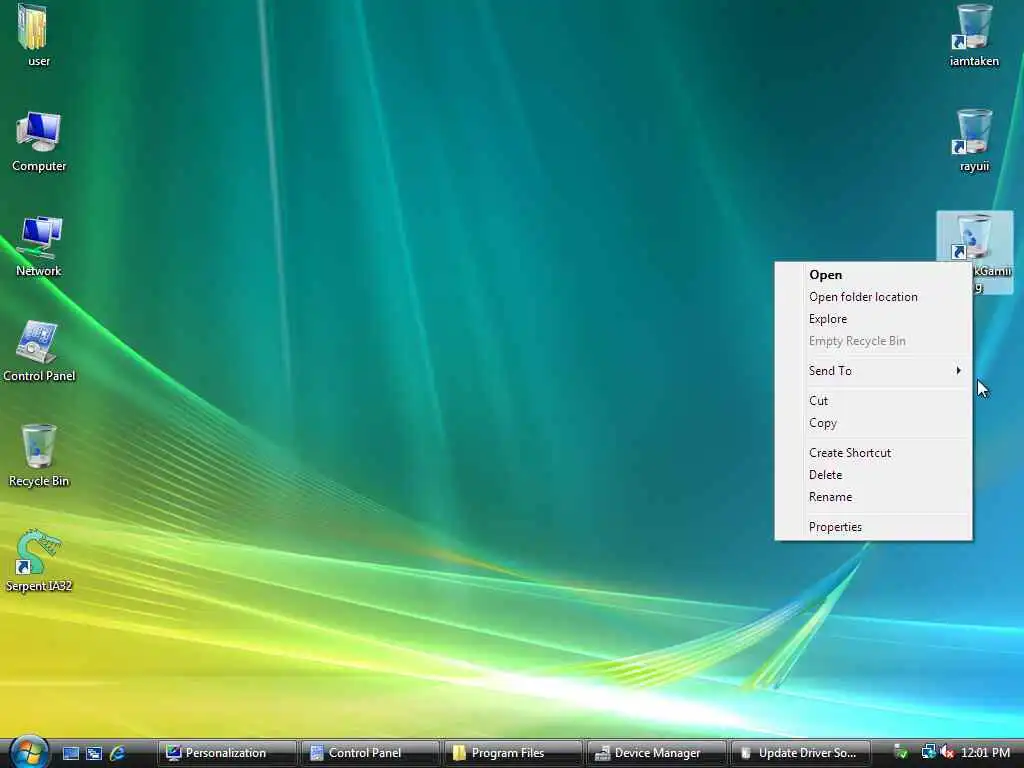
Task: Choose Open in the context menu
Action: tap(873, 275)
